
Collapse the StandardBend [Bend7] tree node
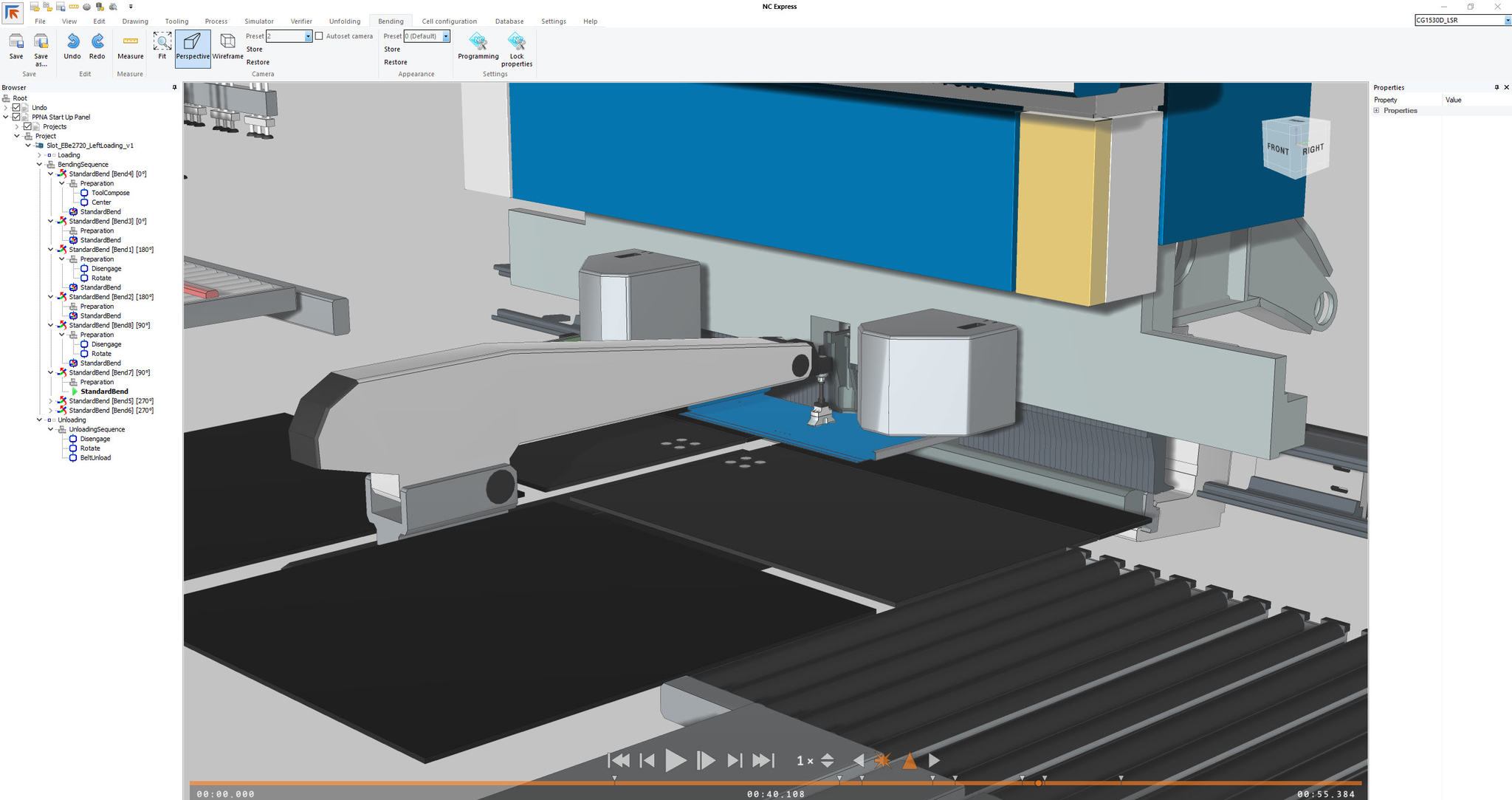tap(51, 372)
